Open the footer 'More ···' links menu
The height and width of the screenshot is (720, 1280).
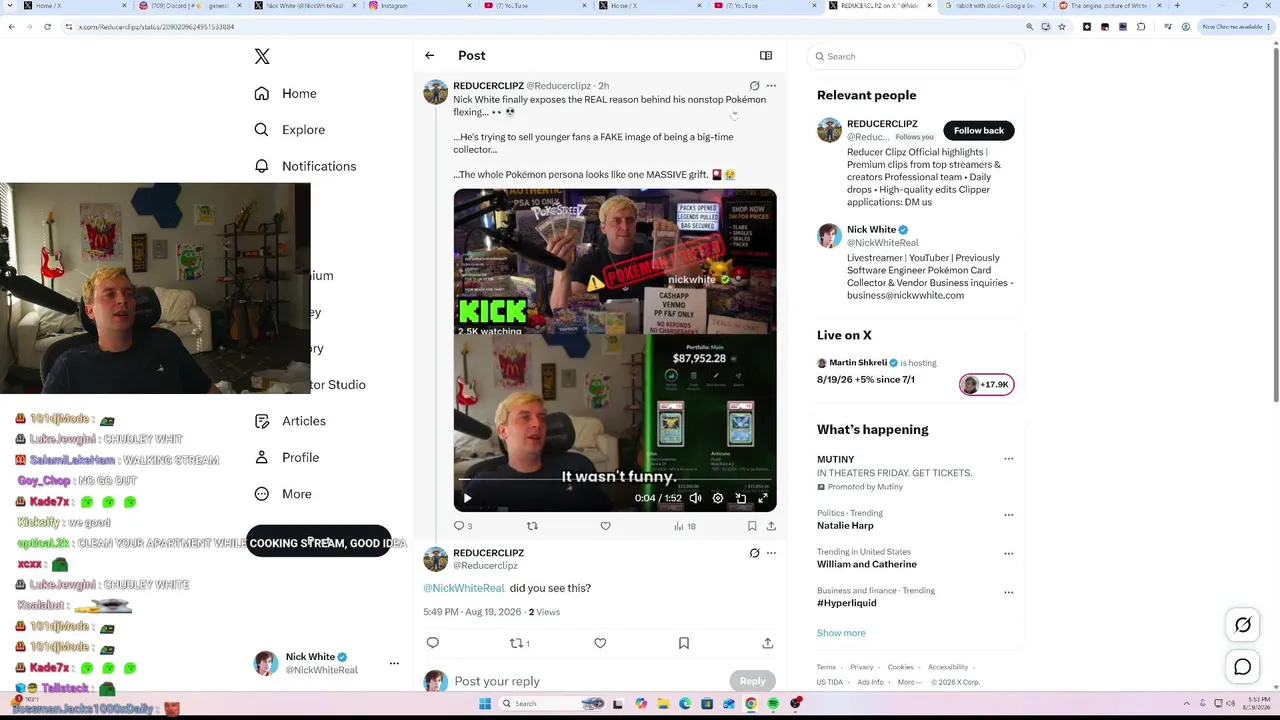click(909, 682)
